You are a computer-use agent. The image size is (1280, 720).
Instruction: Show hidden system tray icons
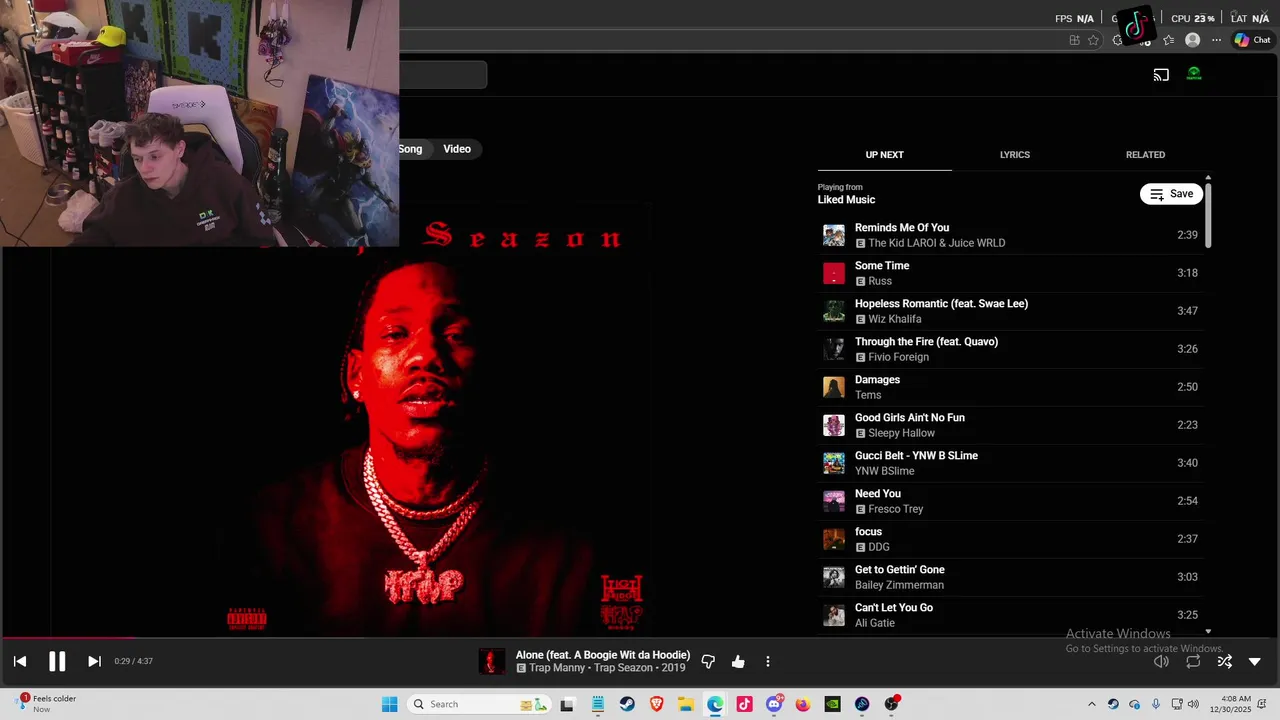click(x=1091, y=704)
